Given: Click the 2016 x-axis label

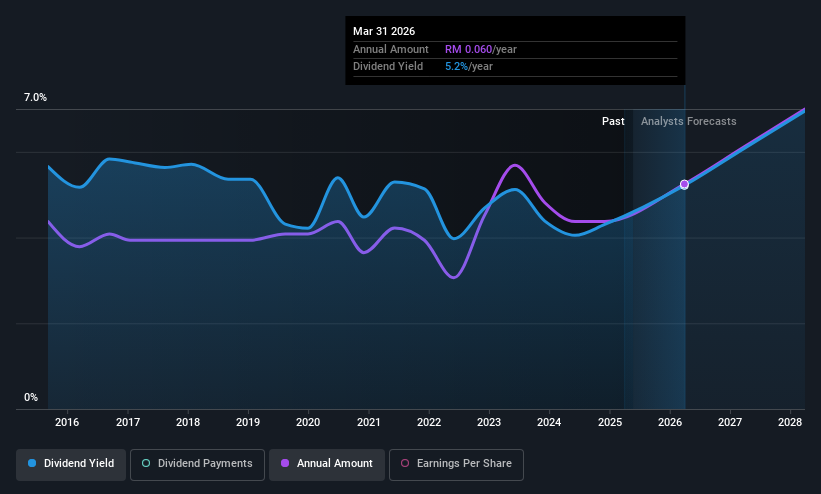Looking at the screenshot, I should 67,422.
